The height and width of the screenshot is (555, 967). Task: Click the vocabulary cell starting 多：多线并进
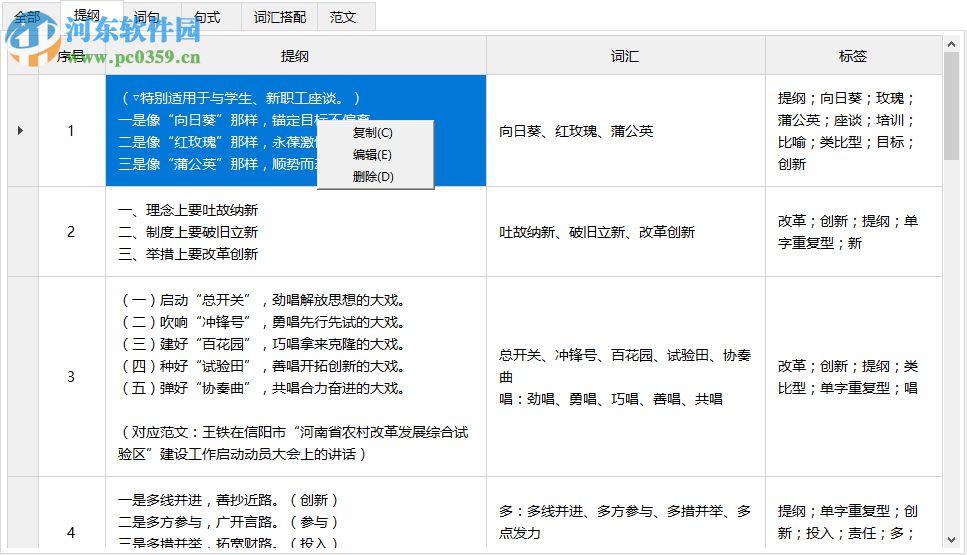[625, 512]
